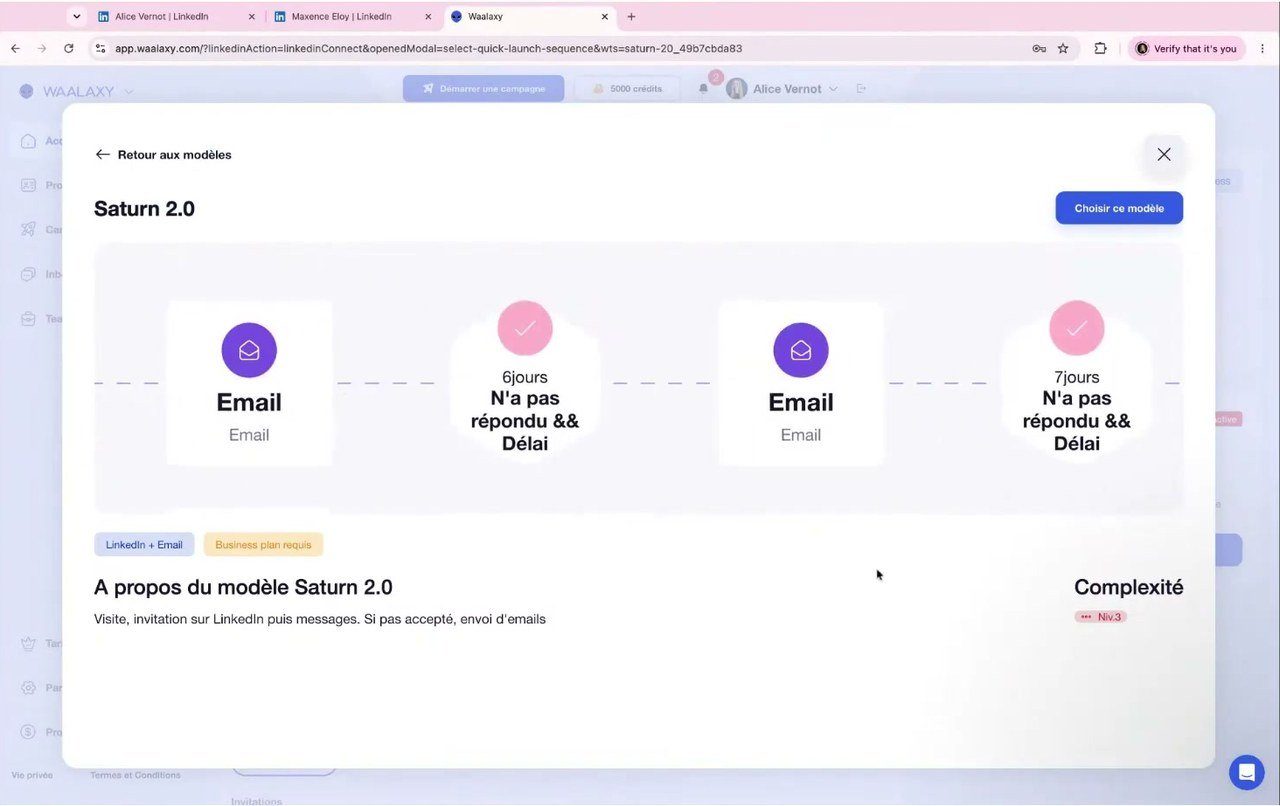Click the password key icon in address bar
This screenshot has height=806, width=1280.
(x=1039, y=48)
